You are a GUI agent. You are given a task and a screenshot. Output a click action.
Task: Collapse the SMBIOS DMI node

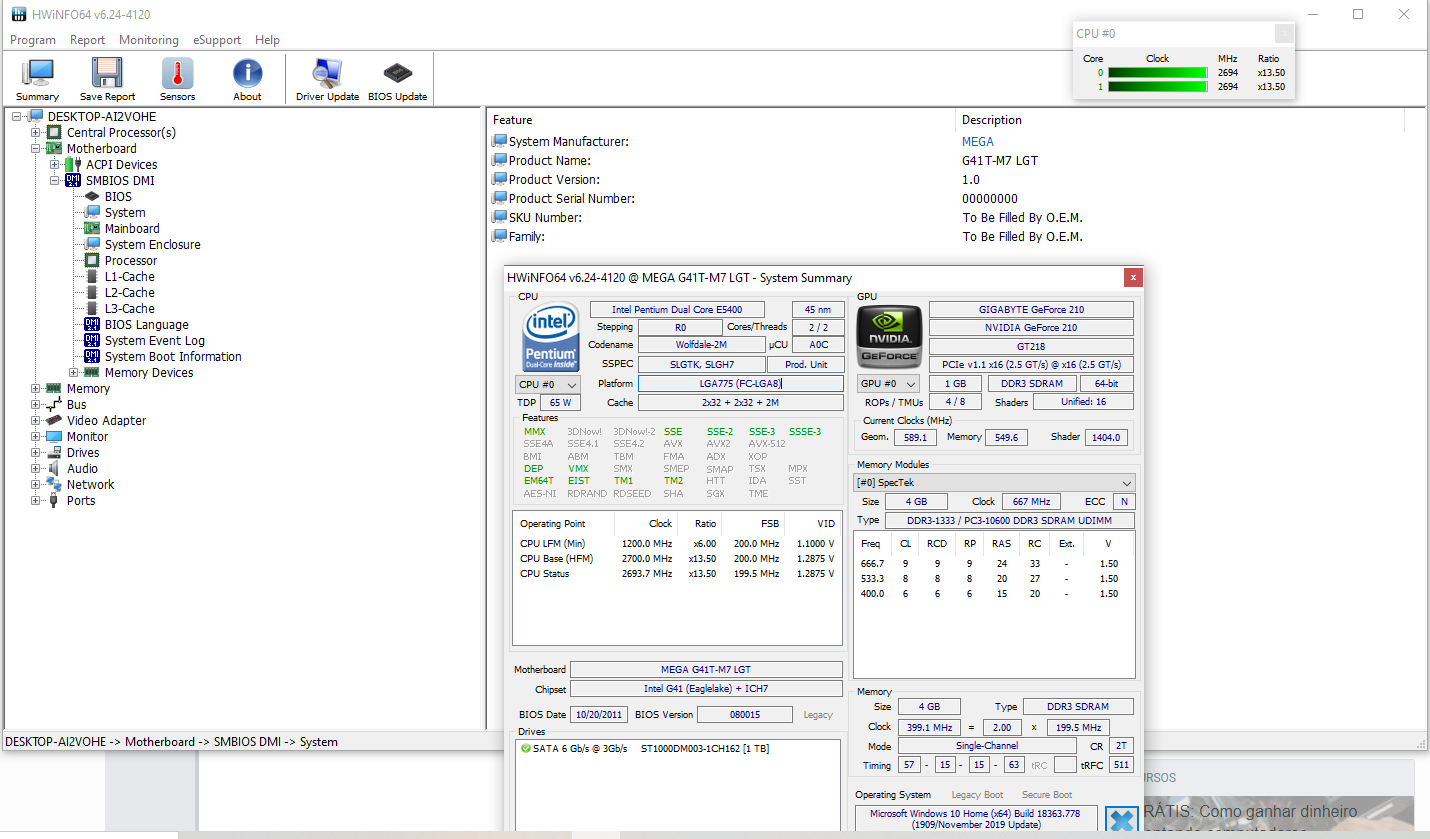pyautogui.click(x=55, y=180)
